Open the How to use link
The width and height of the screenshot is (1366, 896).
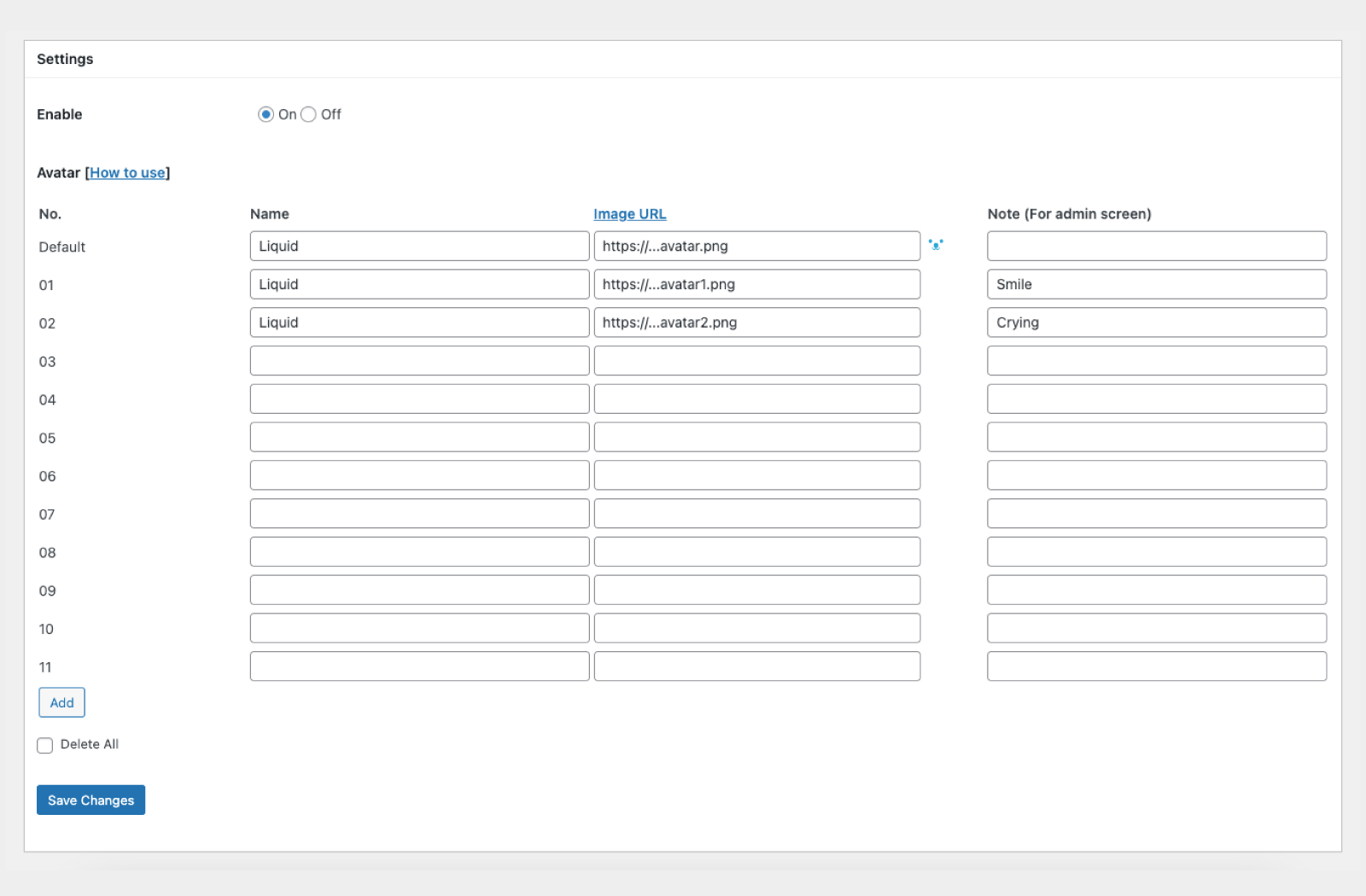coord(128,172)
